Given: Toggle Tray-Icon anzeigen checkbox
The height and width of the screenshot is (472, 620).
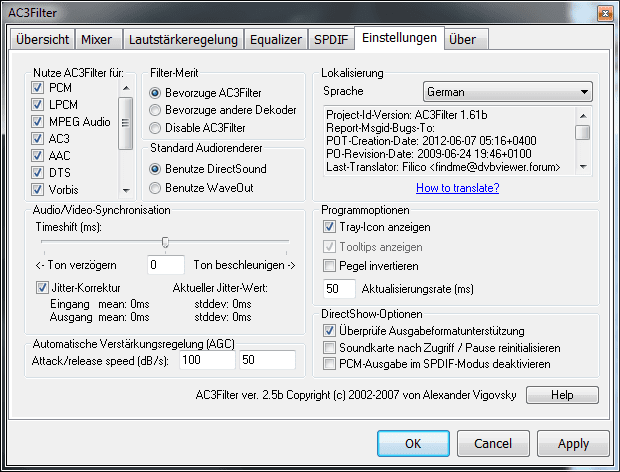Looking at the screenshot, I should coord(329,227).
